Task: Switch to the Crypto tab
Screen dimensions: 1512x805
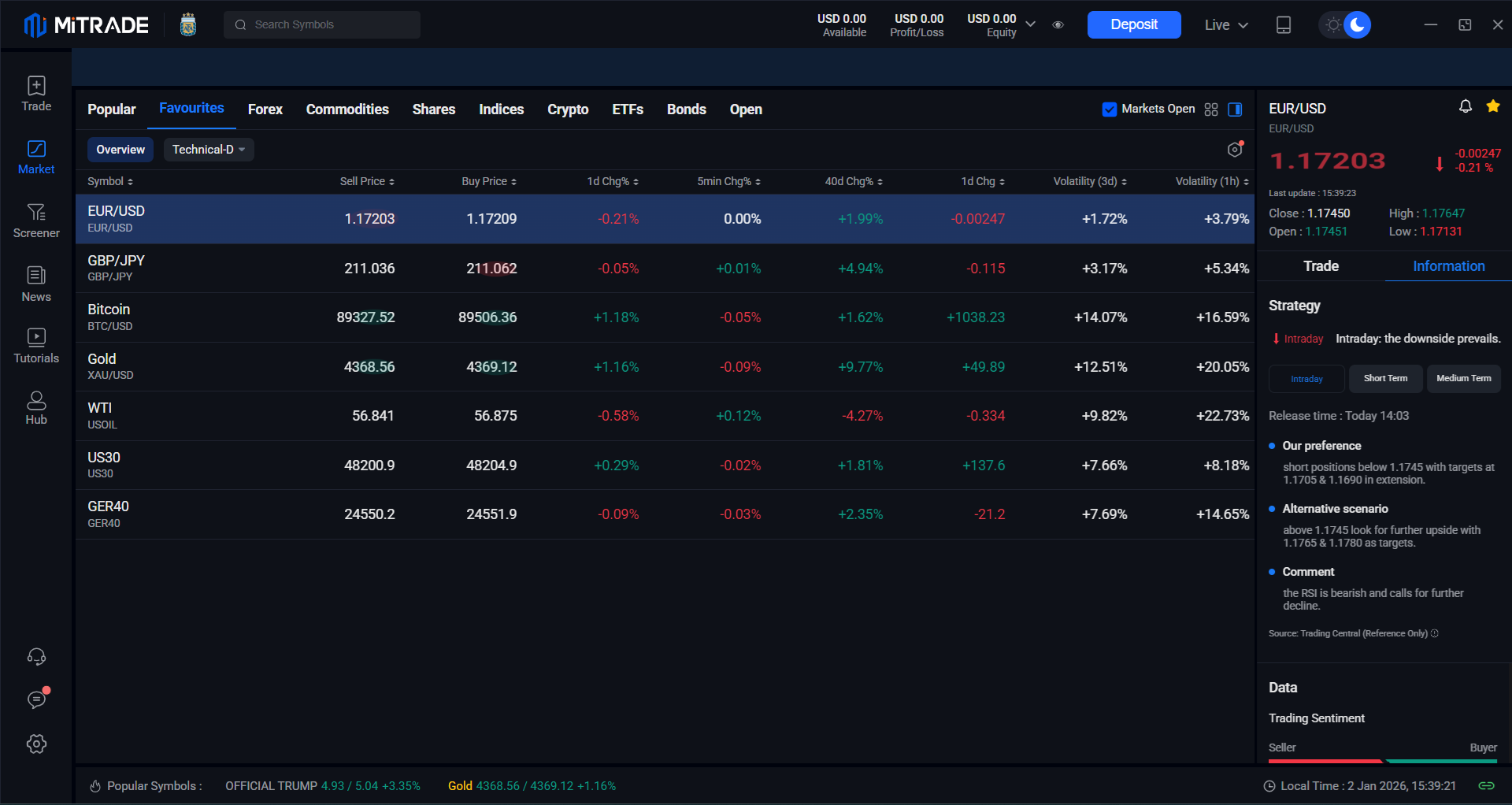Action: click(568, 109)
